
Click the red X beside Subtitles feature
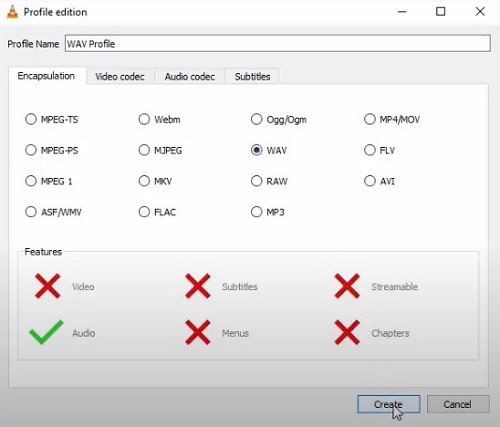[198, 286]
